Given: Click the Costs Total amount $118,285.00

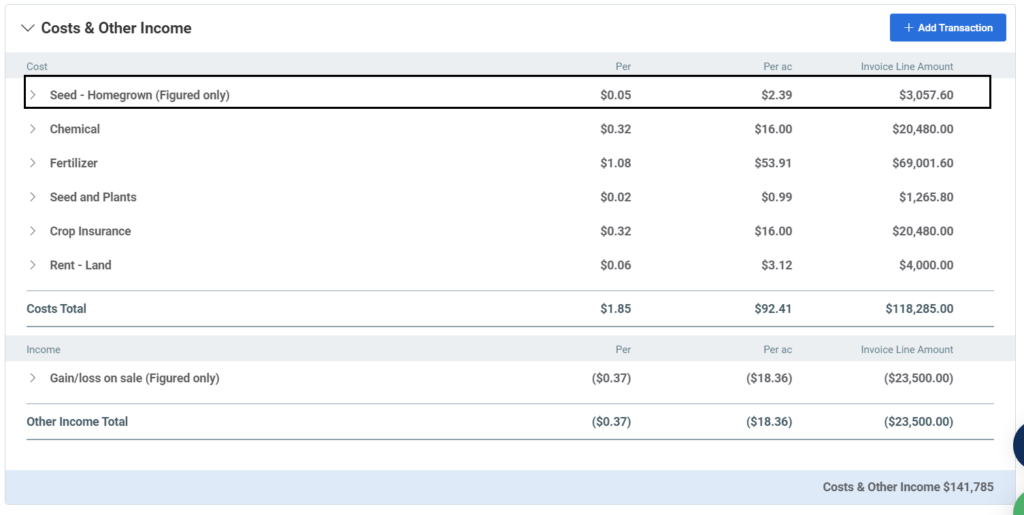Looking at the screenshot, I should pyautogui.click(x=920, y=309).
